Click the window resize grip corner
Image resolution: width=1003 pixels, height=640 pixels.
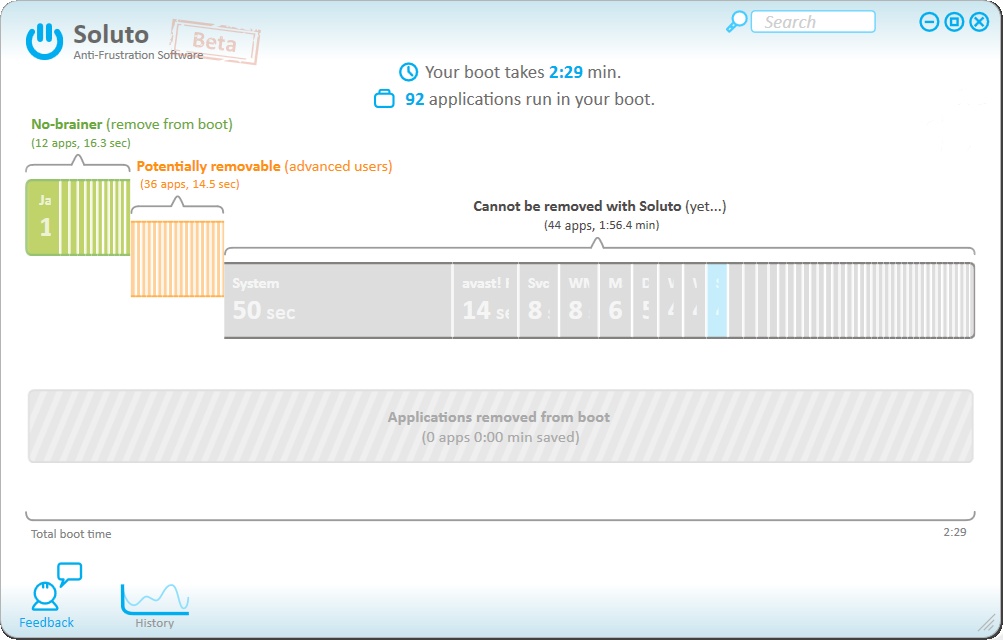[x=987, y=622]
